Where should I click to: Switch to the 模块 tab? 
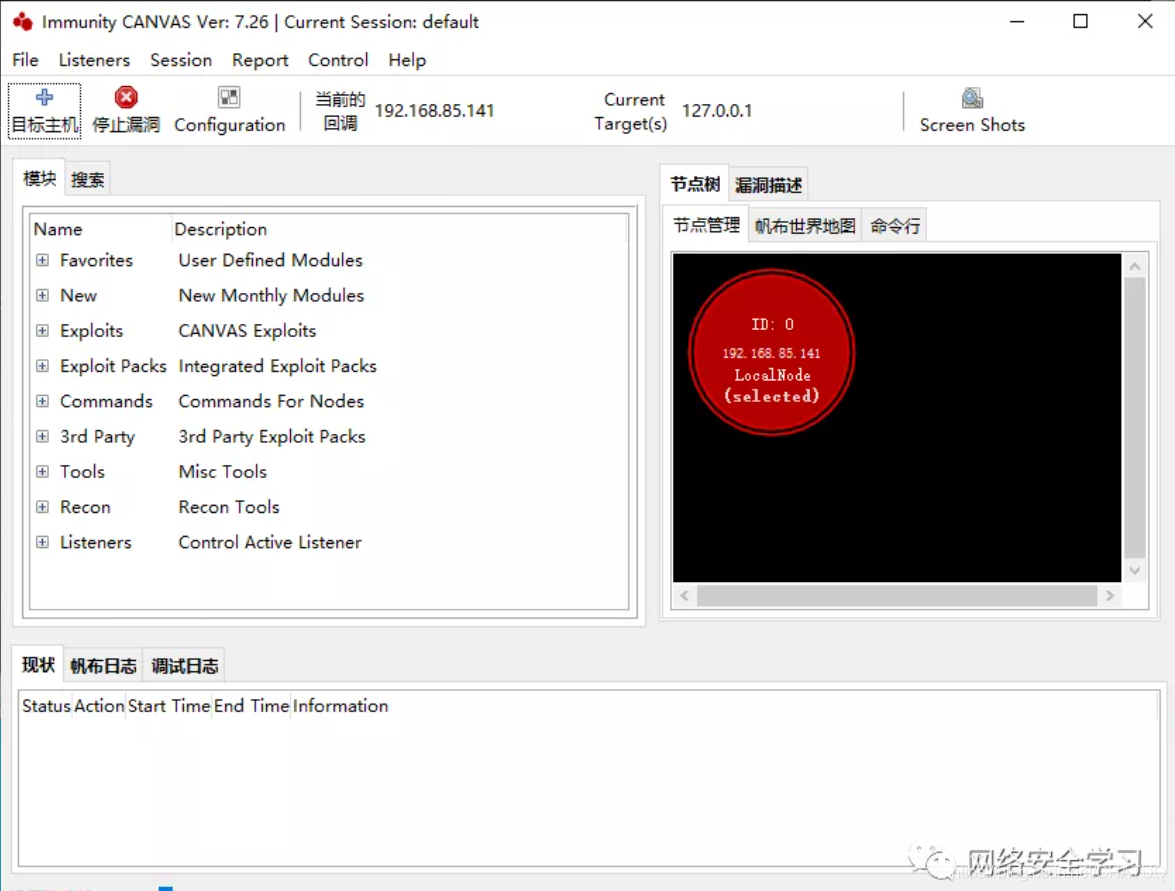tap(39, 178)
